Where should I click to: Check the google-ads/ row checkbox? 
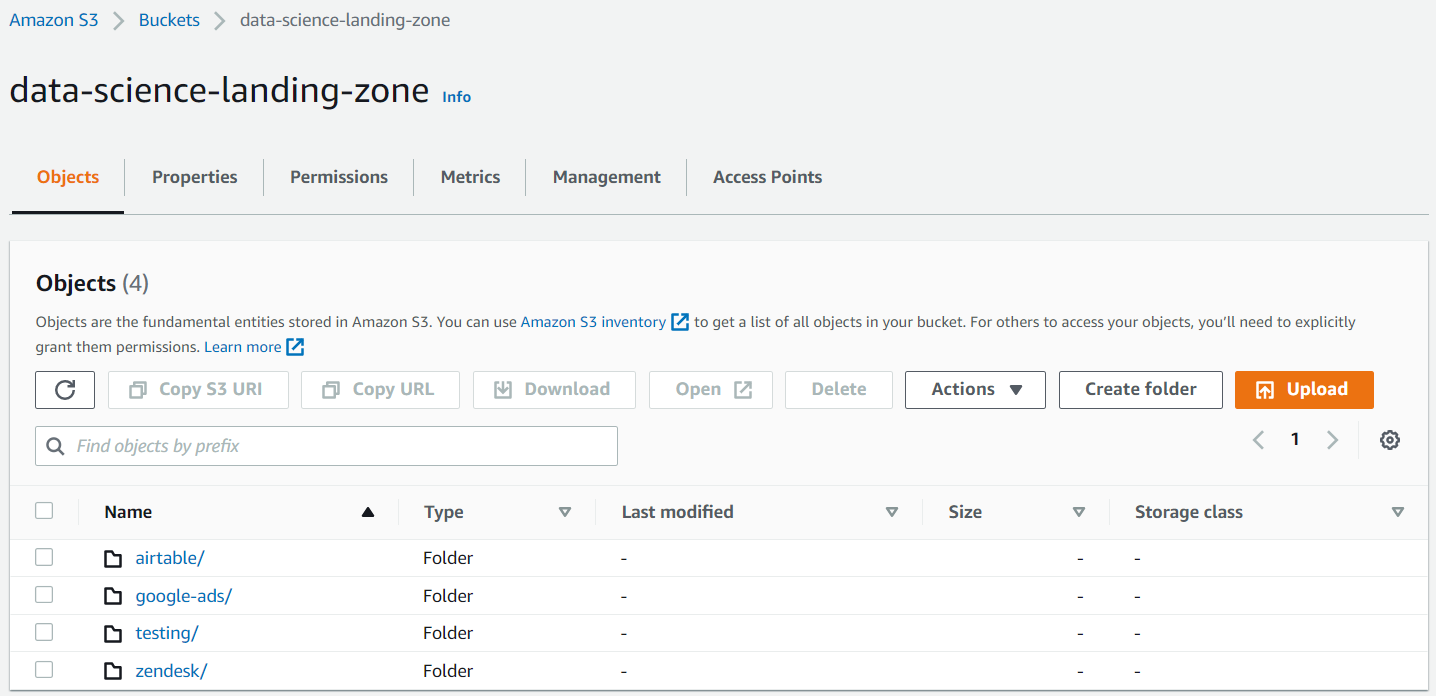click(44, 595)
